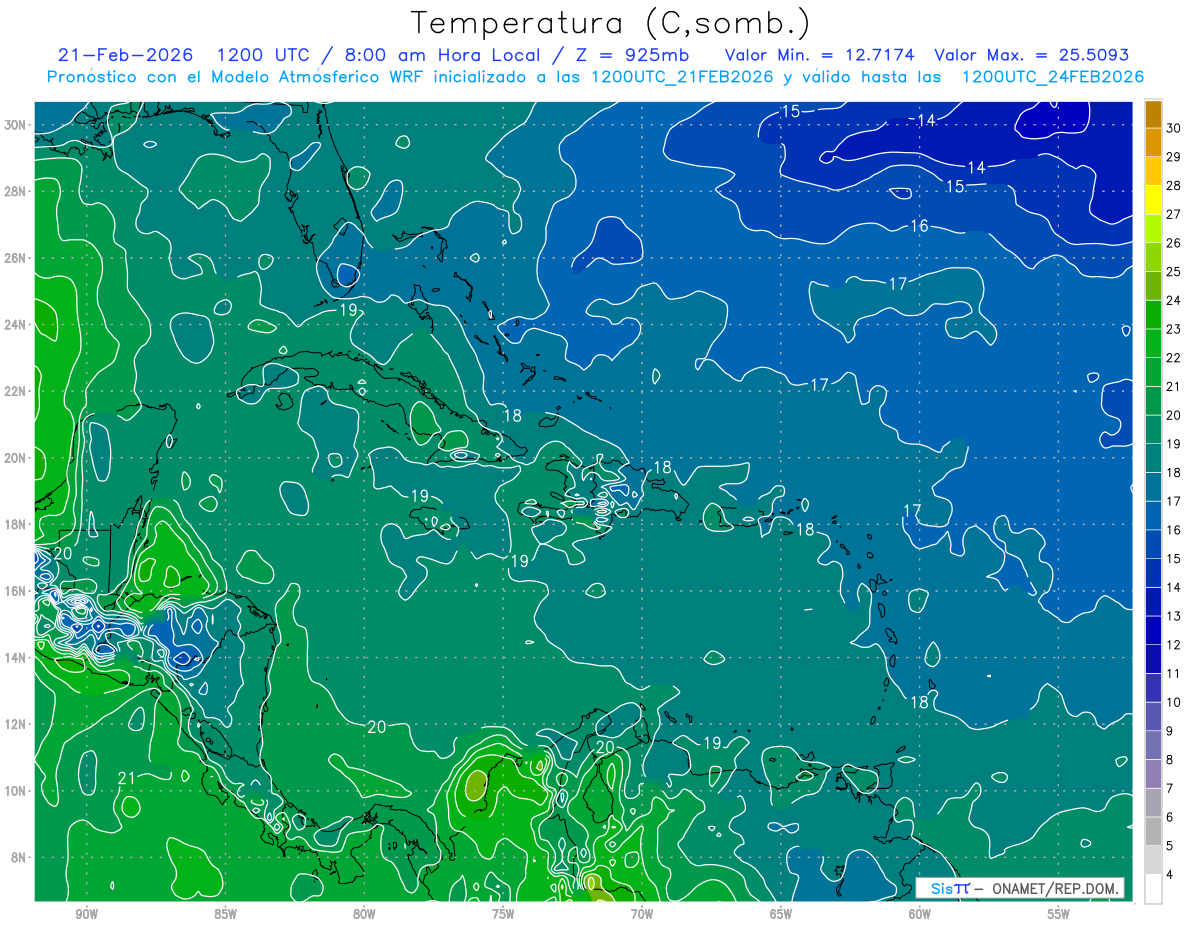1200x927 pixels.
Task: Click the '20N' latitude axis label
Action: 15,458
